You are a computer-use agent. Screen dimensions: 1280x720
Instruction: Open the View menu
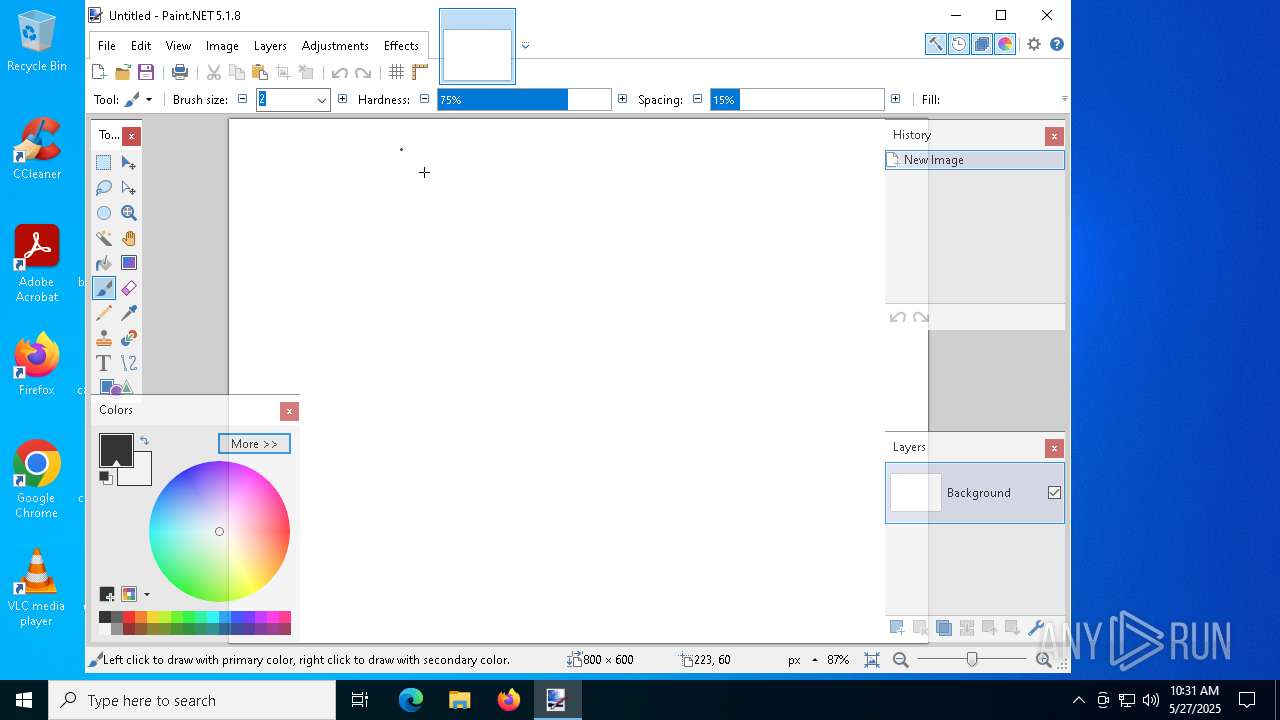tap(178, 46)
